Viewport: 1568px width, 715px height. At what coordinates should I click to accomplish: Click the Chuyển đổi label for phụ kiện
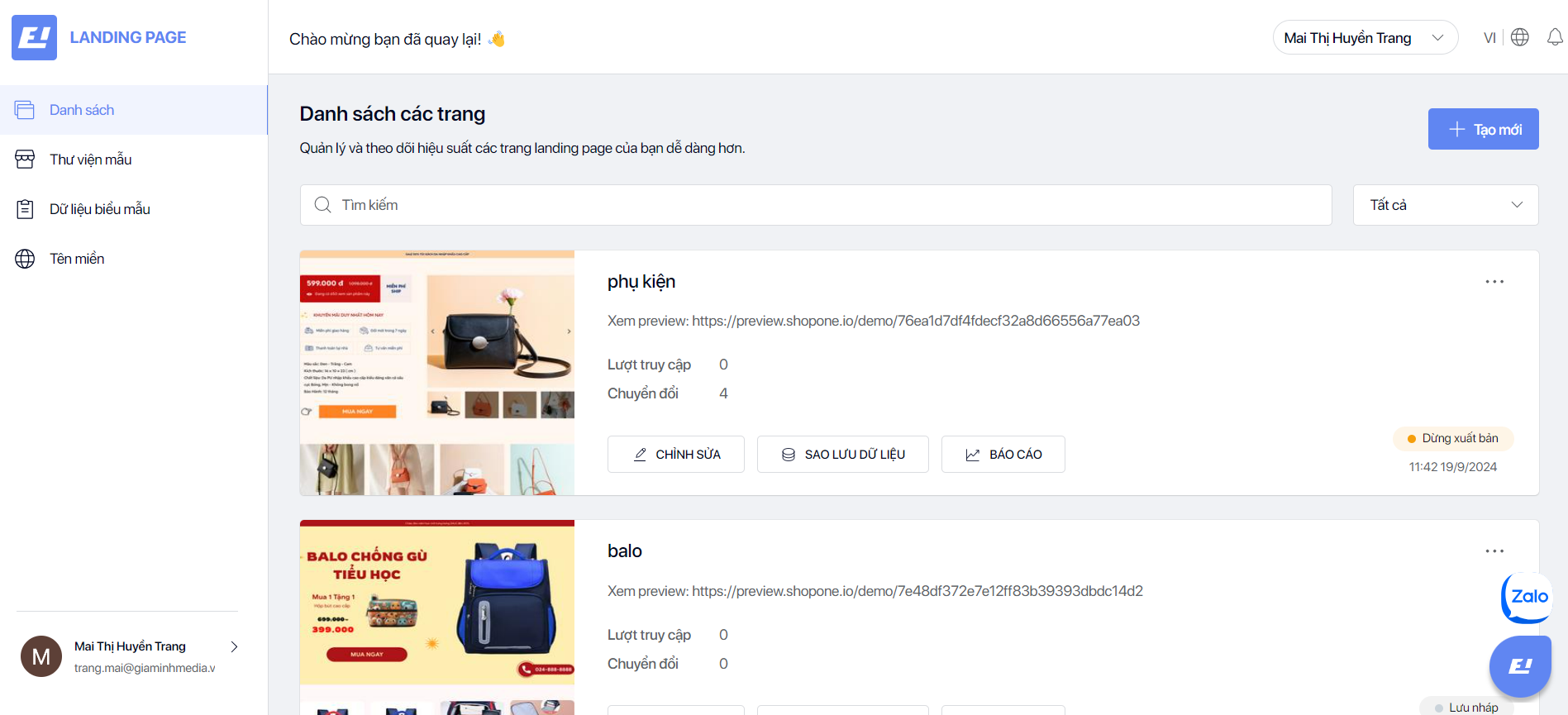643,393
